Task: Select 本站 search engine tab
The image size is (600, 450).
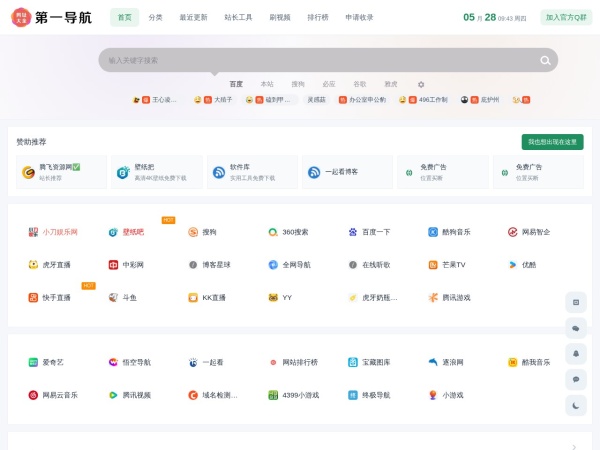Action: (x=267, y=84)
